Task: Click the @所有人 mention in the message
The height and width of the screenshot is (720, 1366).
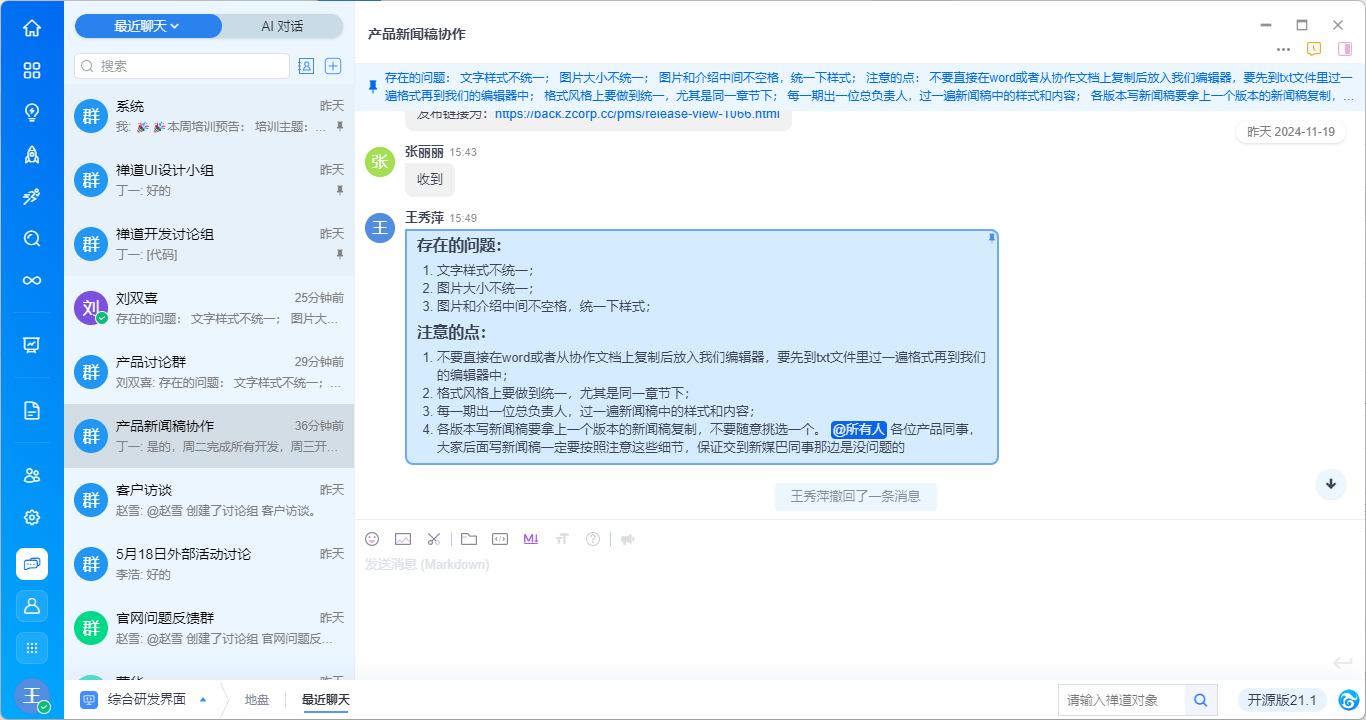Action: [859, 429]
